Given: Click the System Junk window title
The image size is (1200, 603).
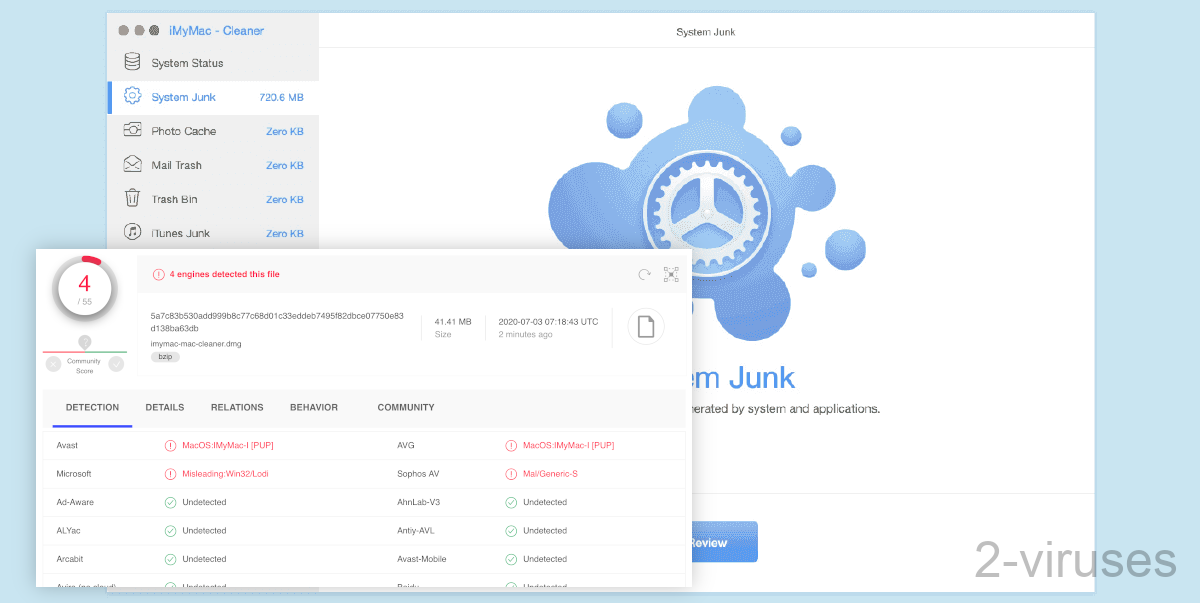Looking at the screenshot, I should point(706,32).
